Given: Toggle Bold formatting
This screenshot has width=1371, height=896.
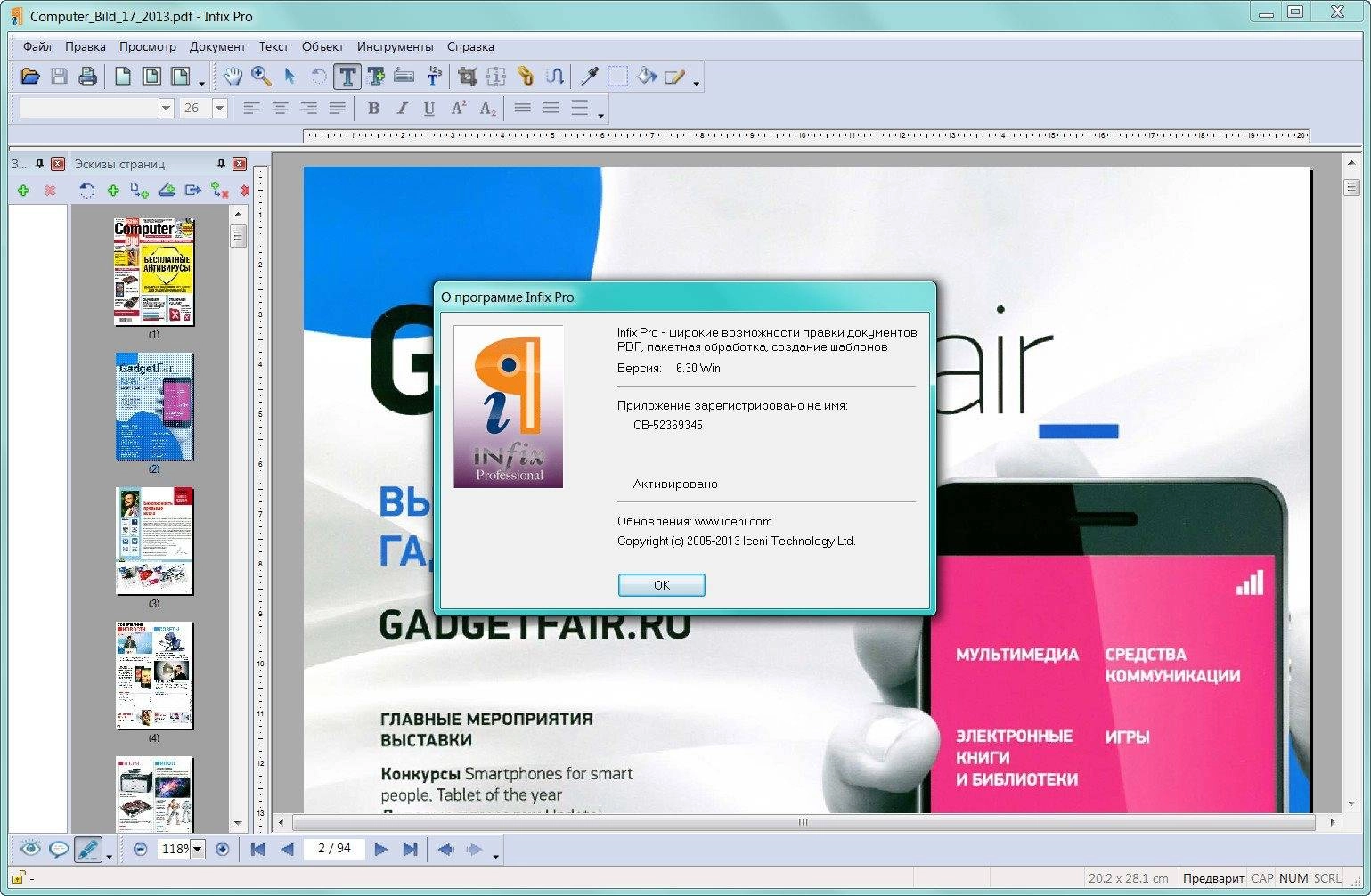Looking at the screenshot, I should point(373,109).
